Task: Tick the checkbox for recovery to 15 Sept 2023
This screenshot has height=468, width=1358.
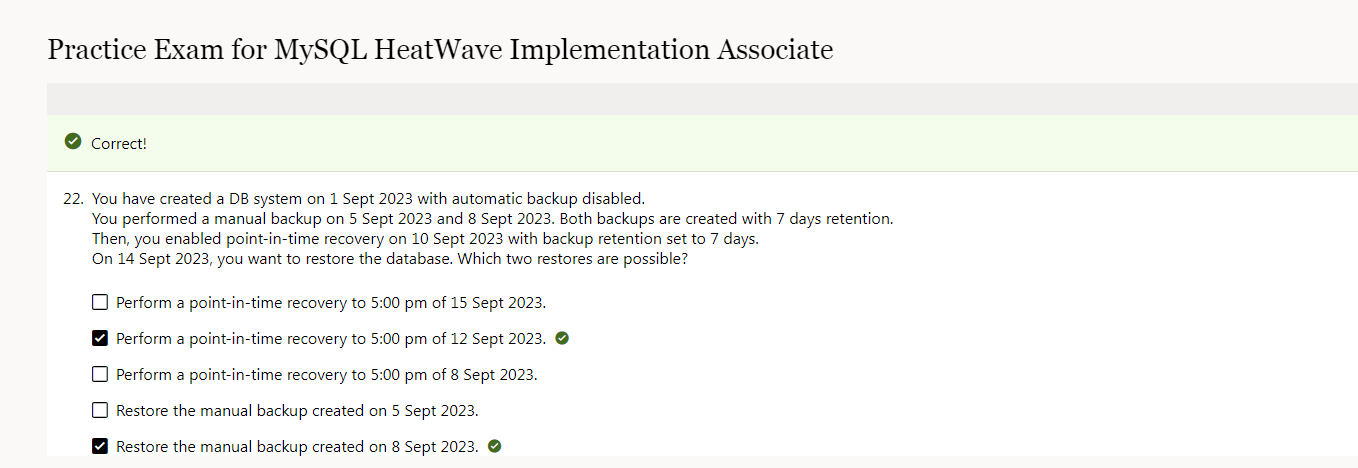Action: 100,302
